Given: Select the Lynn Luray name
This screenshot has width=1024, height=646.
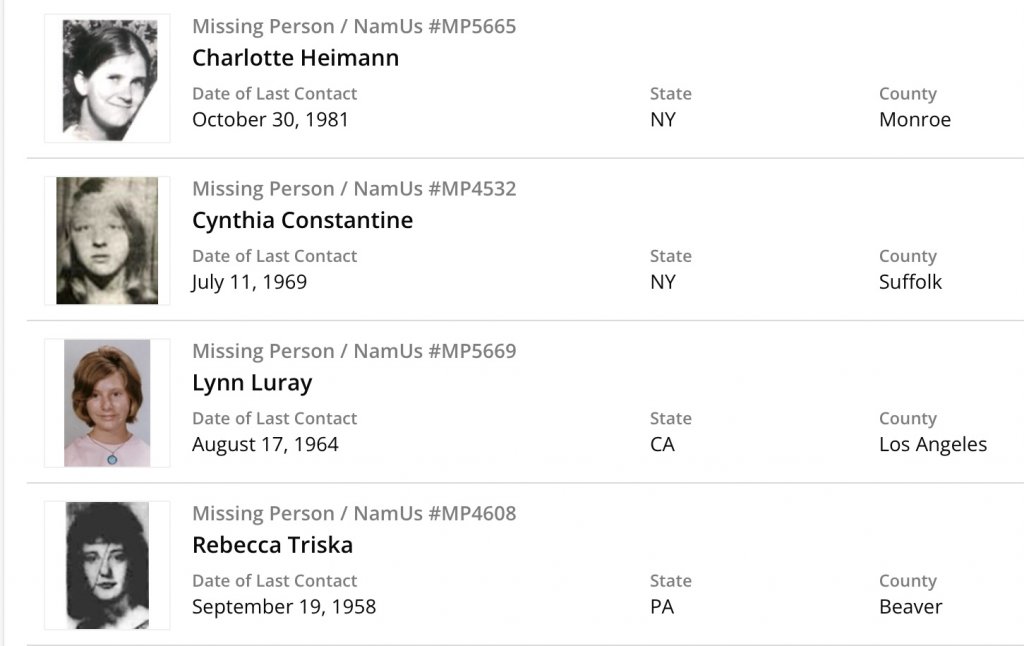Looking at the screenshot, I should click(252, 383).
